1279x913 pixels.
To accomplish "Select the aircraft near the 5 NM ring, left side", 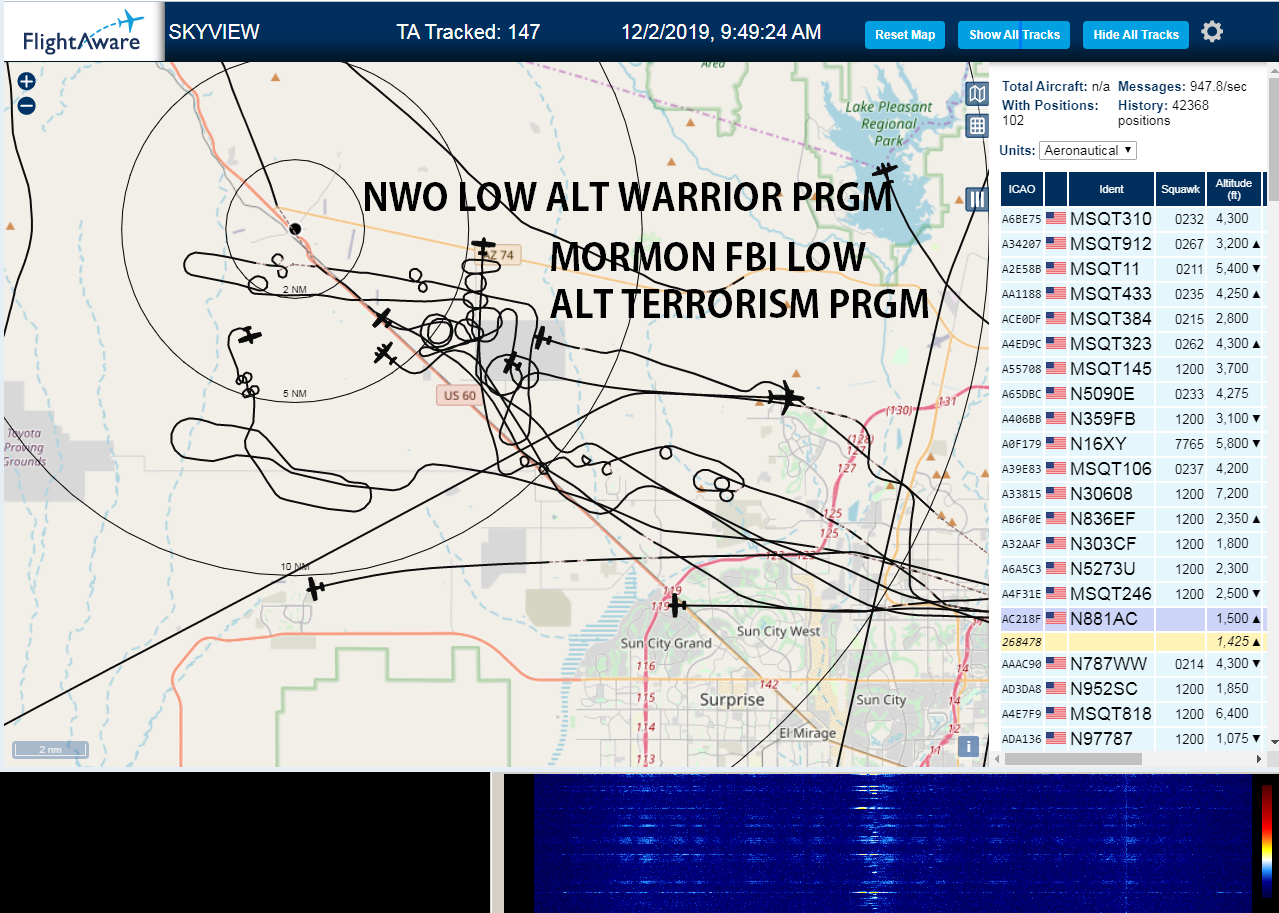I will click(249, 336).
